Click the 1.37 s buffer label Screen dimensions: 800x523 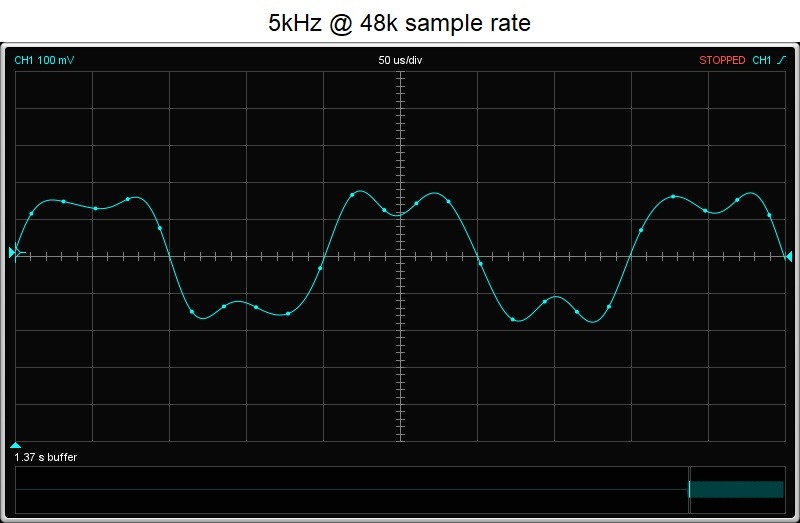(45, 457)
